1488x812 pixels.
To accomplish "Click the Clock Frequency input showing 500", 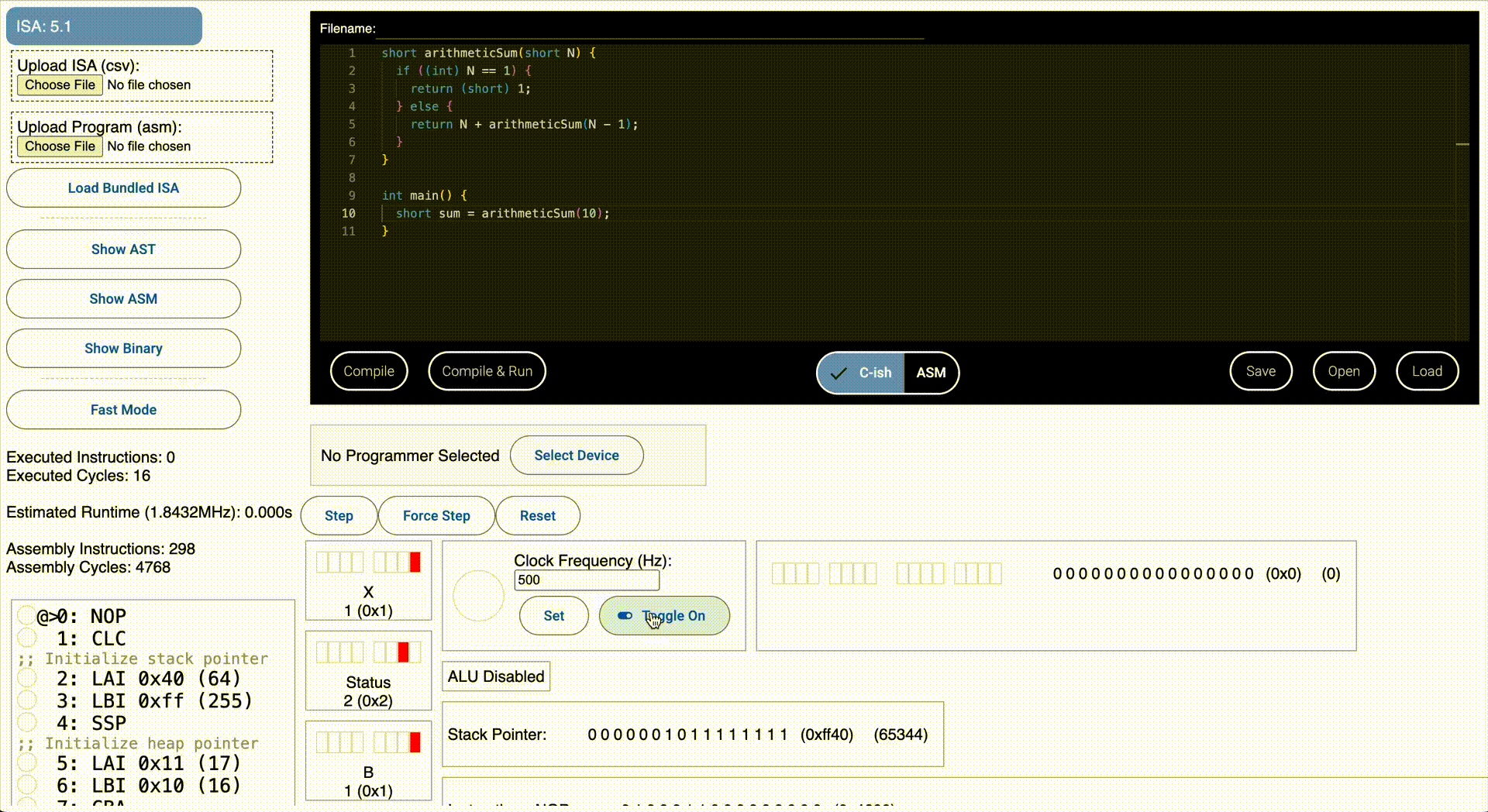I will tap(587, 580).
